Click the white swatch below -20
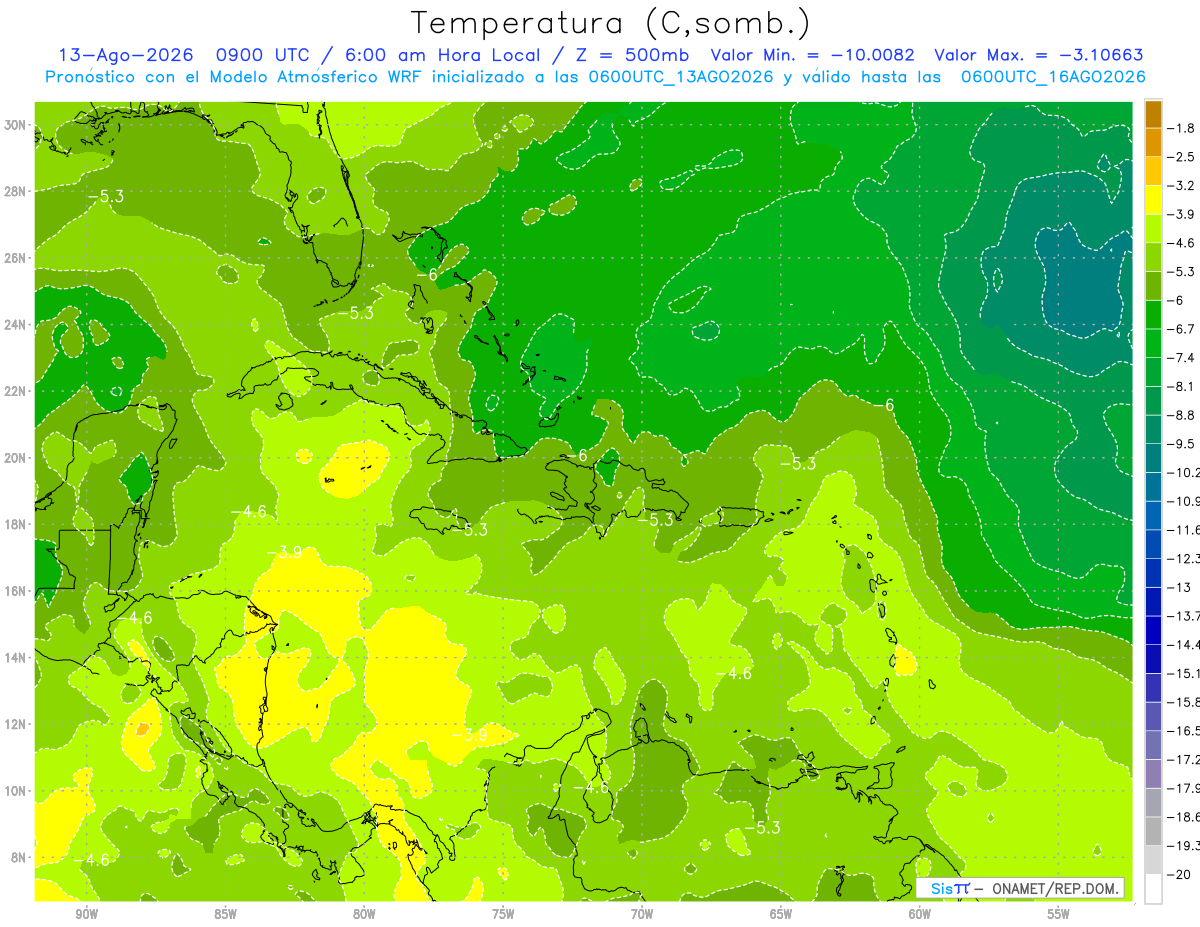The width and height of the screenshot is (1200, 927). [1153, 889]
